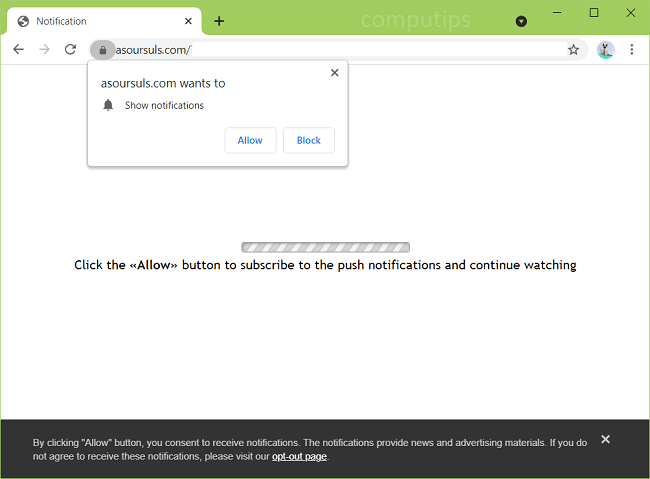Open the opt-out page link
Image resolution: width=650 pixels, height=479 pixels.
click(299, 456)
